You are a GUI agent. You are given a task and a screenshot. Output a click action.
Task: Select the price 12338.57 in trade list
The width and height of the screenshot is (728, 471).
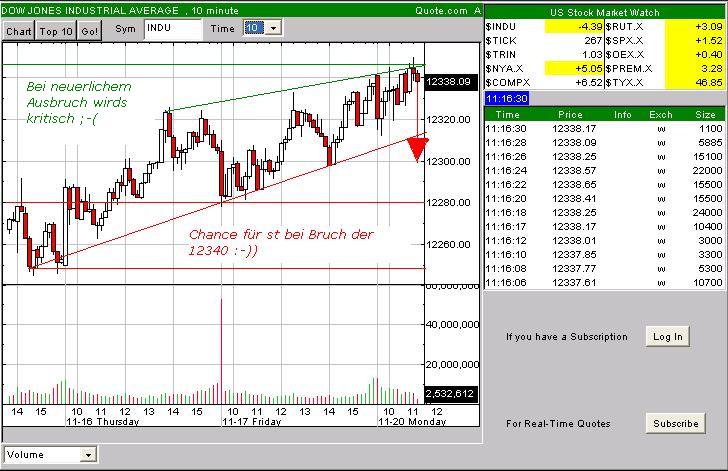(x=574, y=170)
